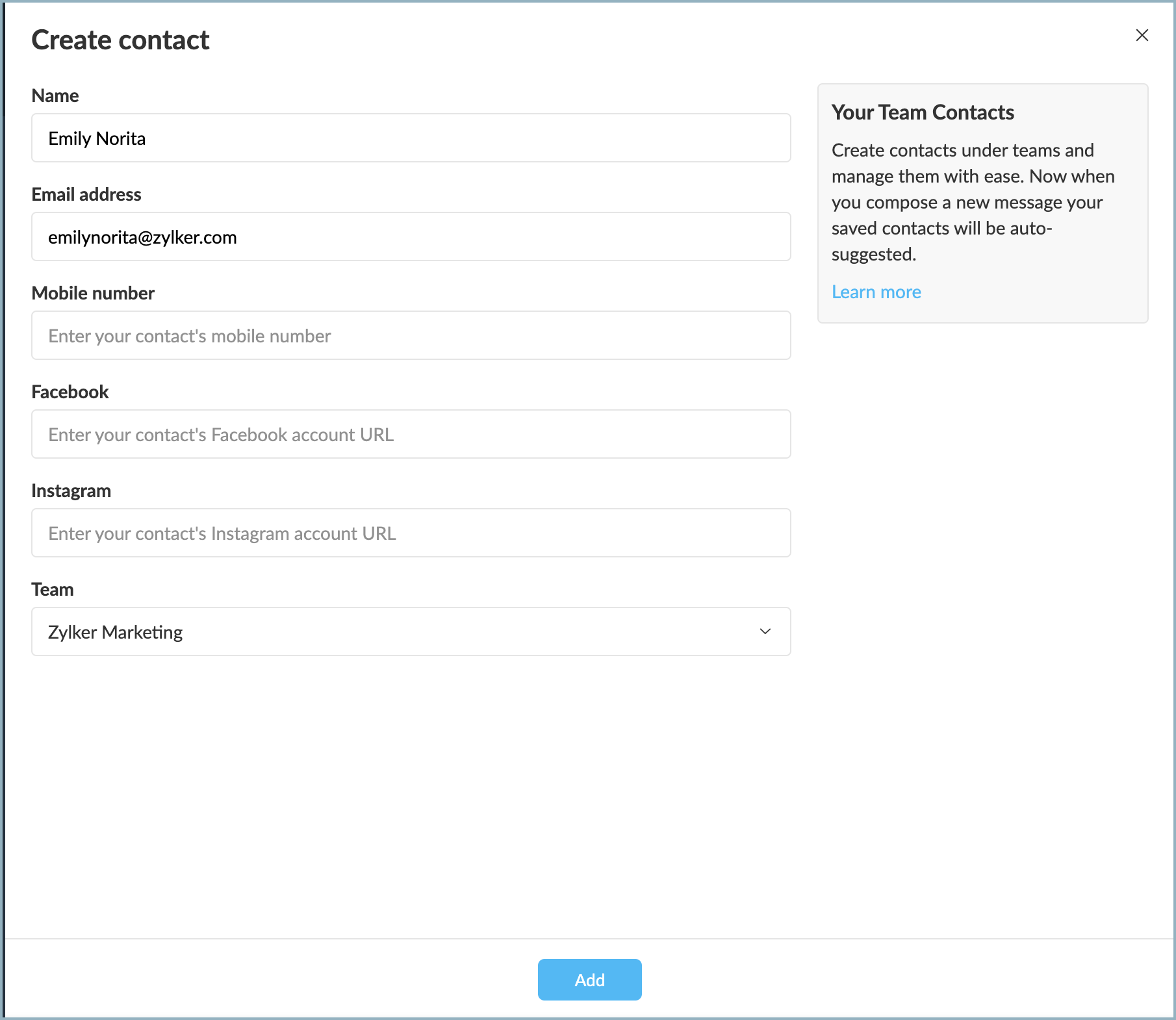1176x1020 pixels.
Task: Click the Your Team Contacts heading
Action: (923, 112)
